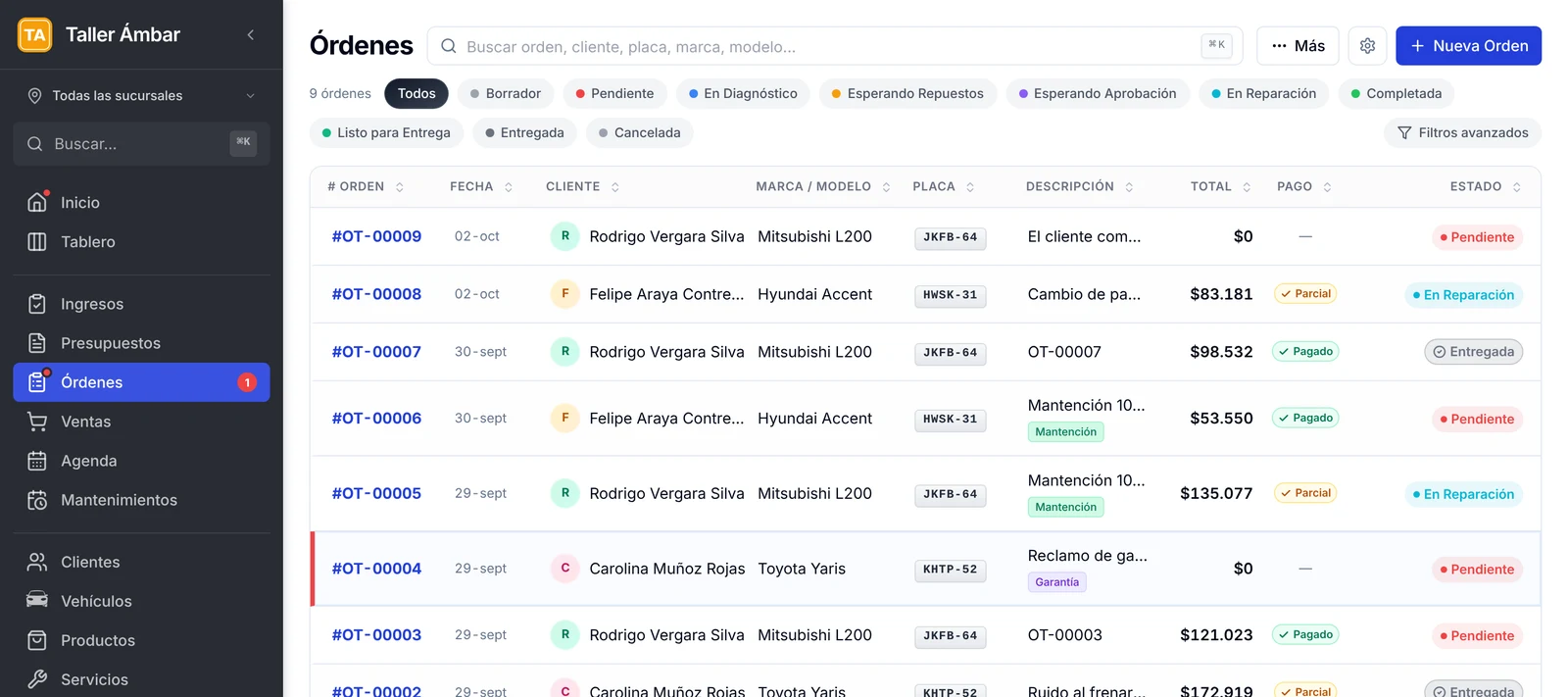This screenshot has width=1568, height=697.
Task: Click the Vehículos car icon
Action: coord(37,601)
